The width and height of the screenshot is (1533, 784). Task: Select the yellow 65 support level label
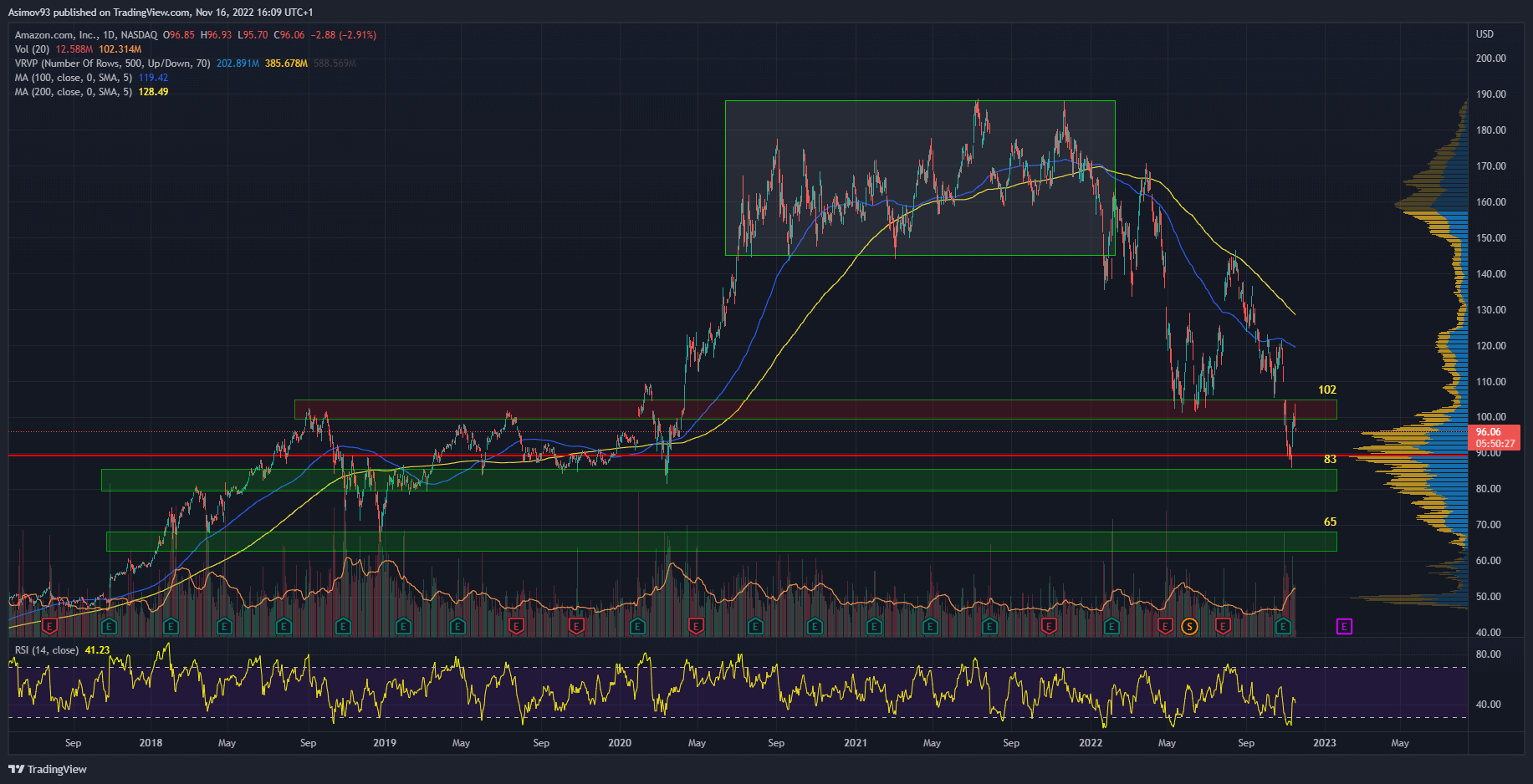(x=1330, y=522)
